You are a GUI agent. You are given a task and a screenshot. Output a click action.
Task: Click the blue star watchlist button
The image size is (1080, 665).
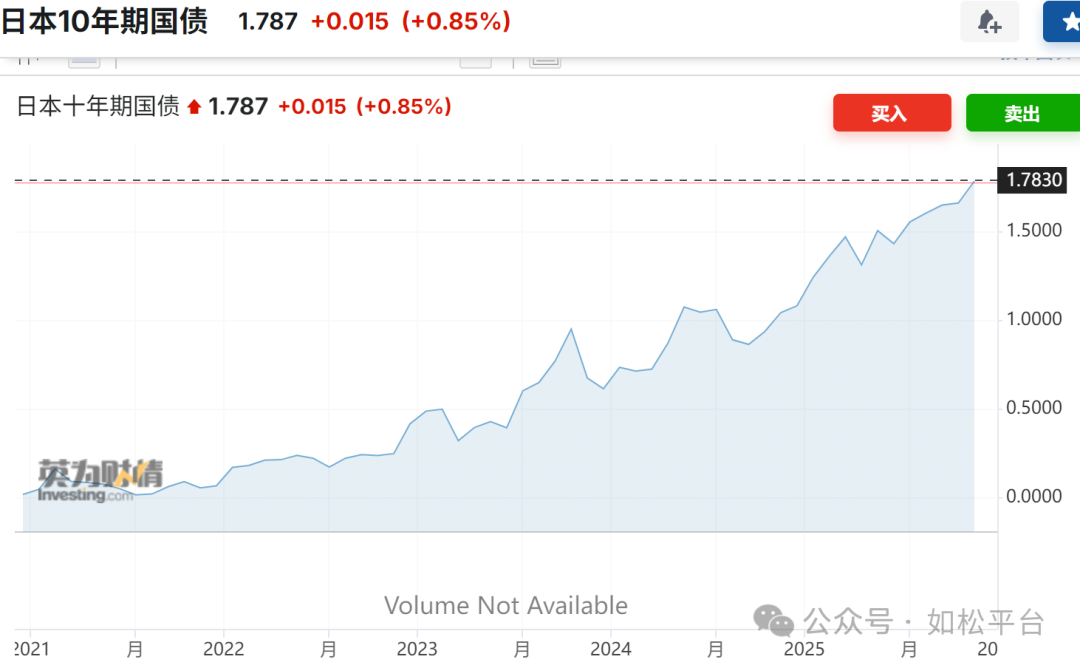(x=1066, y=22)
